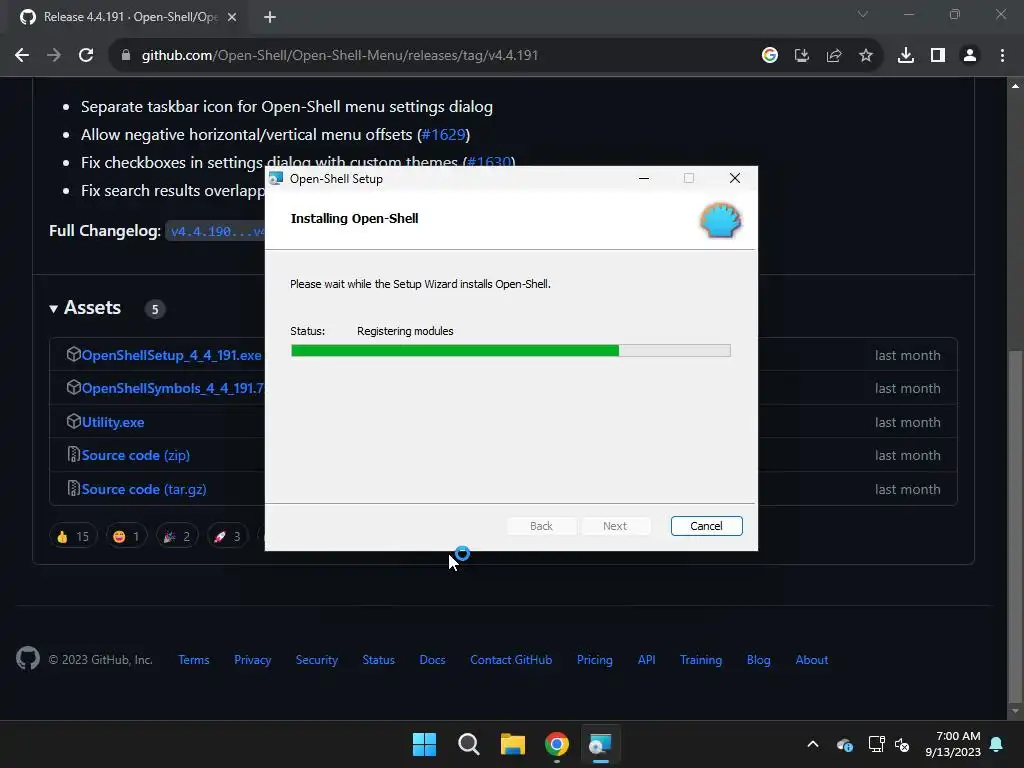Bookmark this page with the star icon

[x=866, y=56]
